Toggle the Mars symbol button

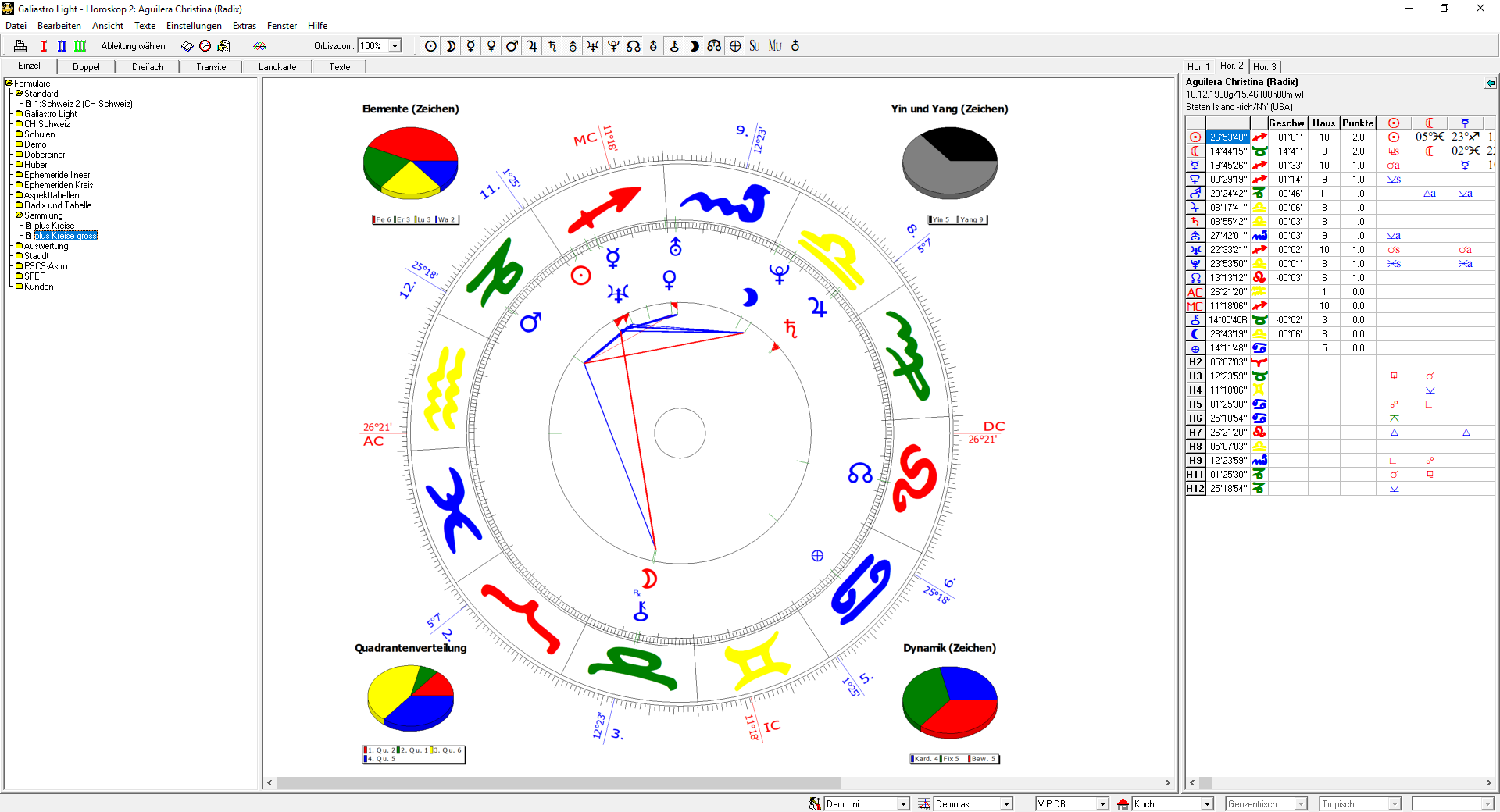512,46
